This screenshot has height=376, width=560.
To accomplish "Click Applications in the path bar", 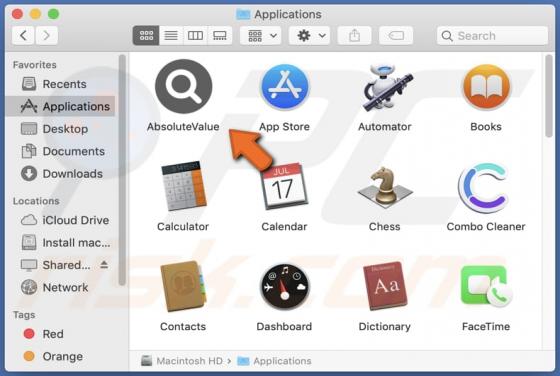I will pos(274,361).
